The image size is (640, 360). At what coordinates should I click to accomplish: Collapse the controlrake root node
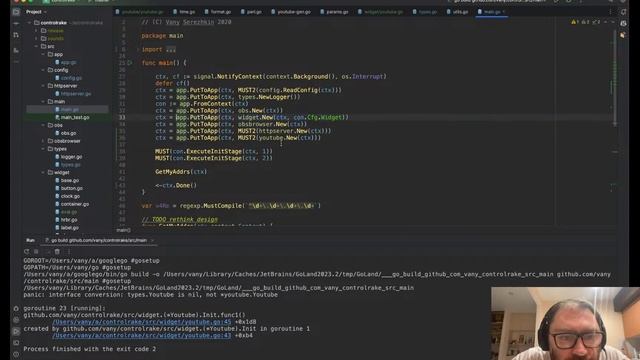click(29, 23)
